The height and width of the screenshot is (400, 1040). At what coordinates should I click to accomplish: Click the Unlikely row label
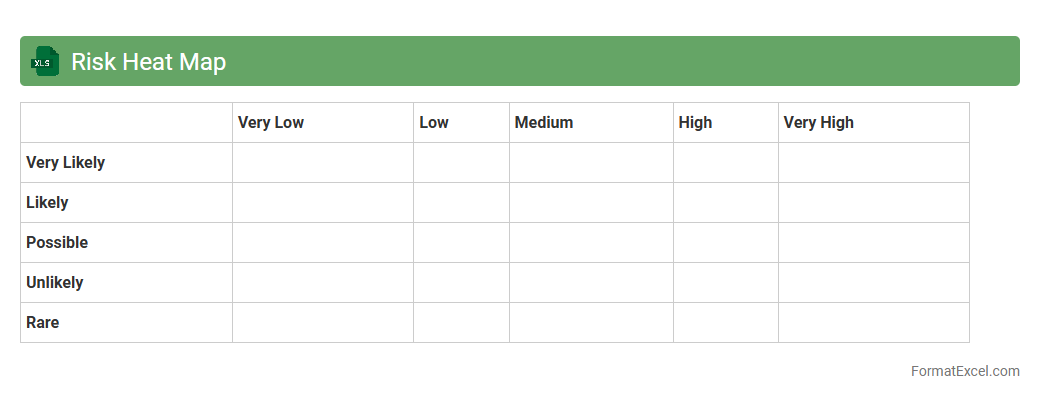[55, 283]
